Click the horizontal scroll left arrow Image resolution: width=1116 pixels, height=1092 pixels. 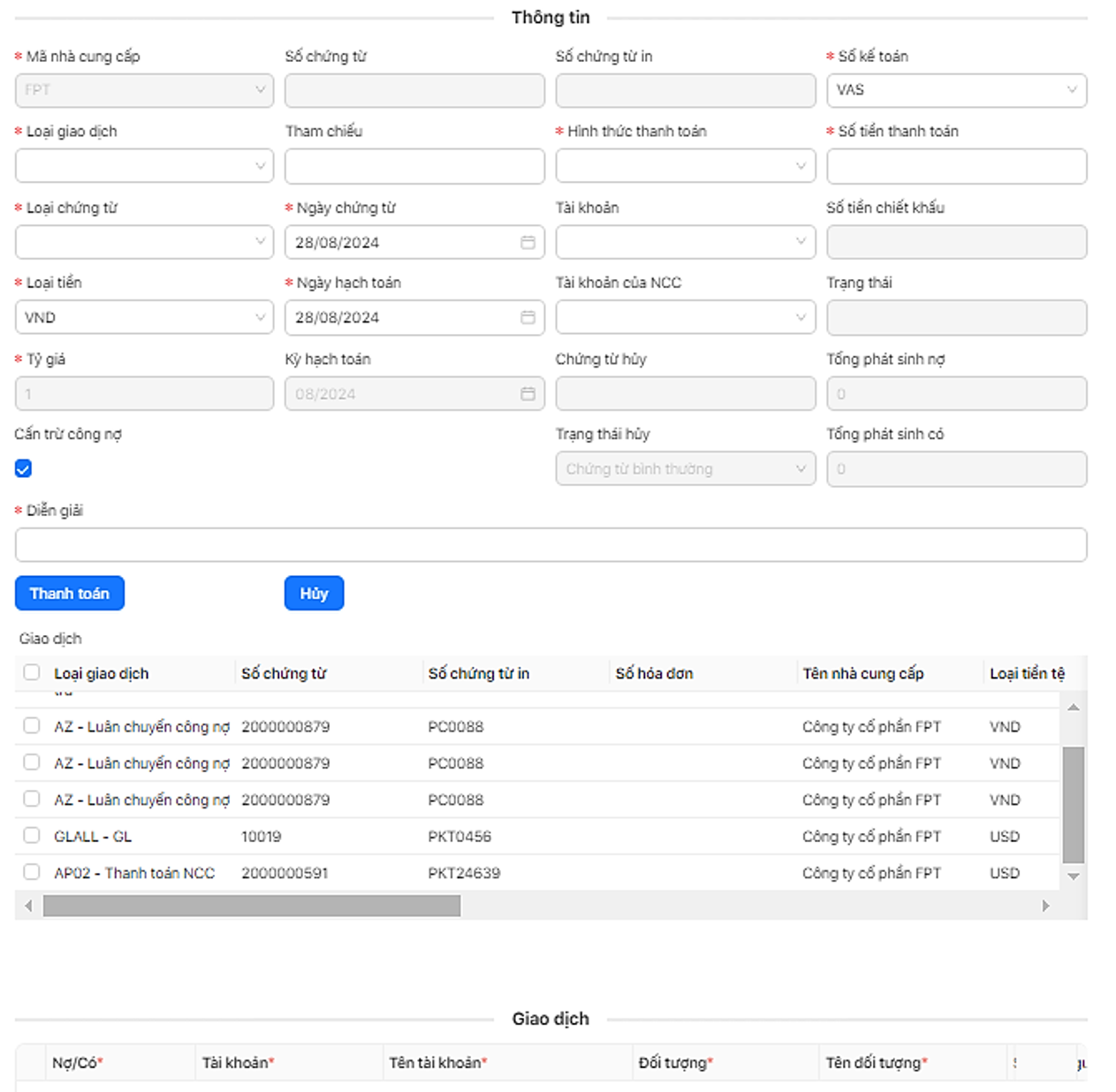[x=28, y=906]
